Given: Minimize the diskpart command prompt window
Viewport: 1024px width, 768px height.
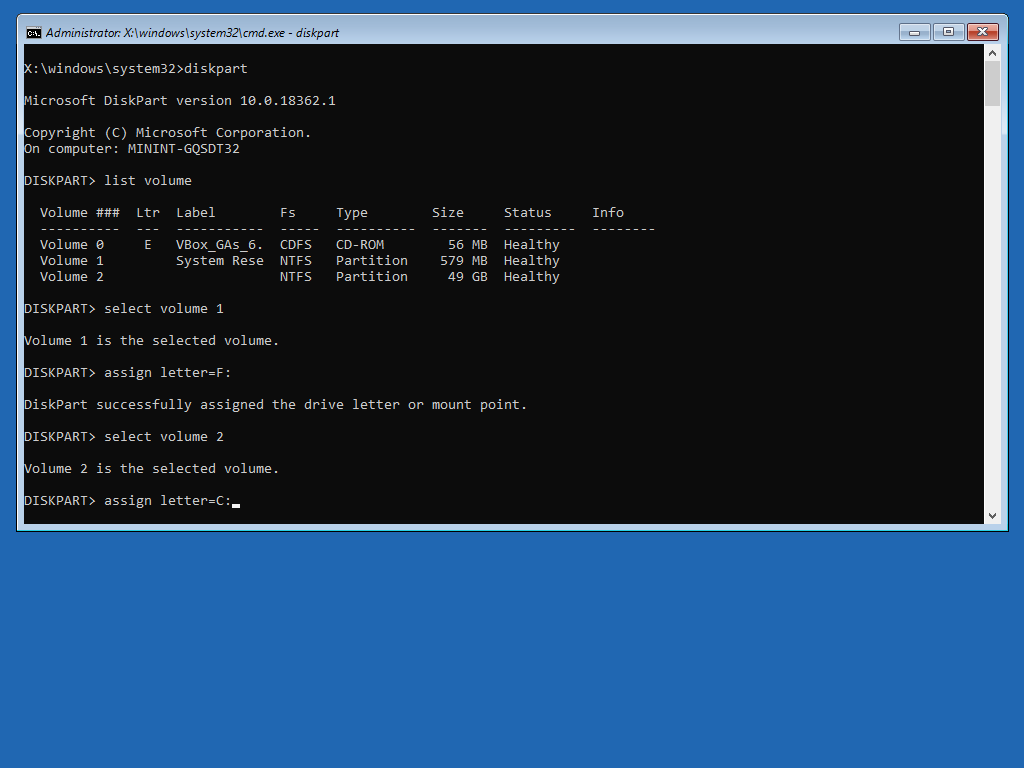Looking at the screenshot, I should click(x=914, y=32).
